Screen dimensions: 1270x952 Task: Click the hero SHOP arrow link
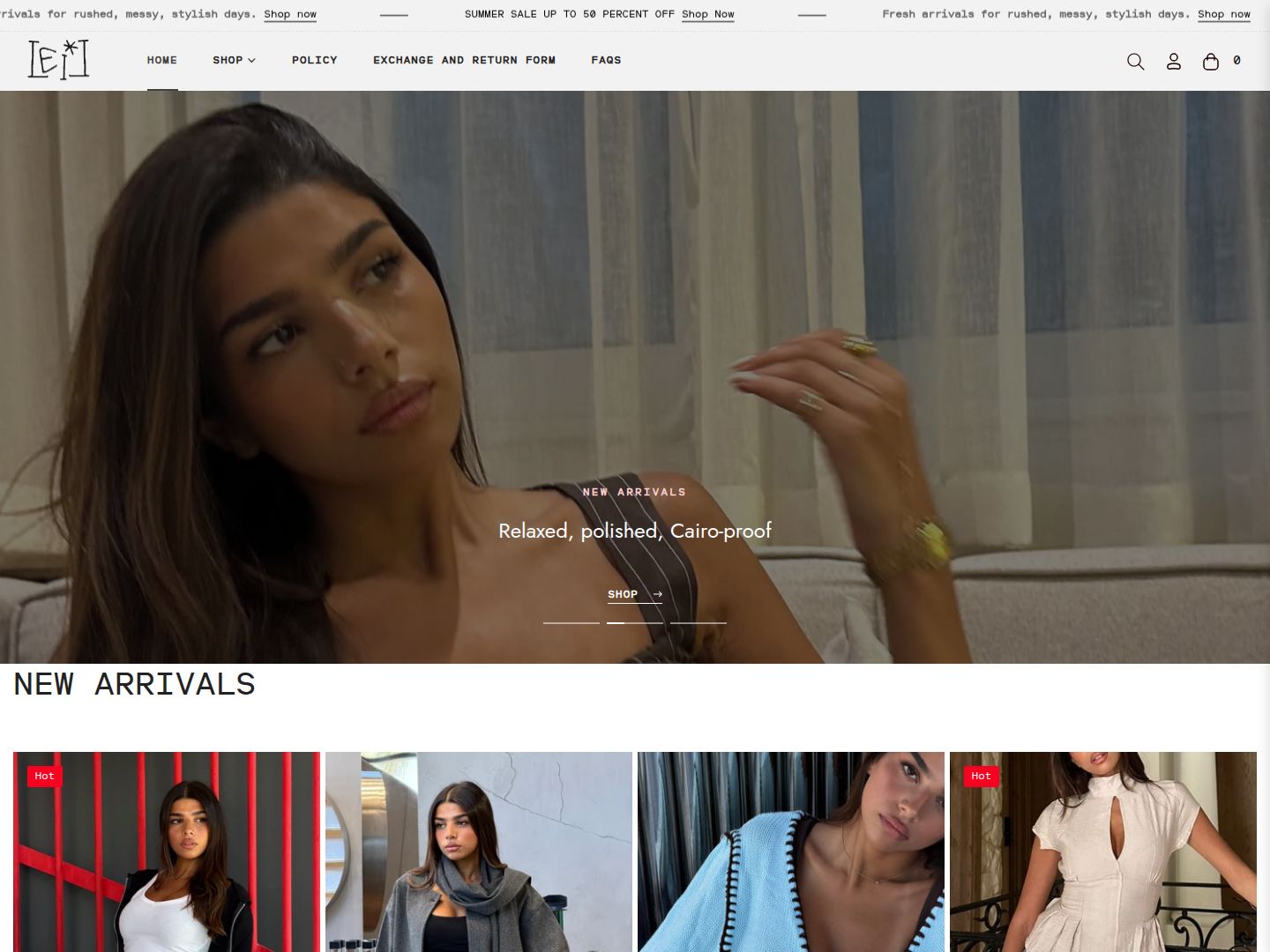635,594
